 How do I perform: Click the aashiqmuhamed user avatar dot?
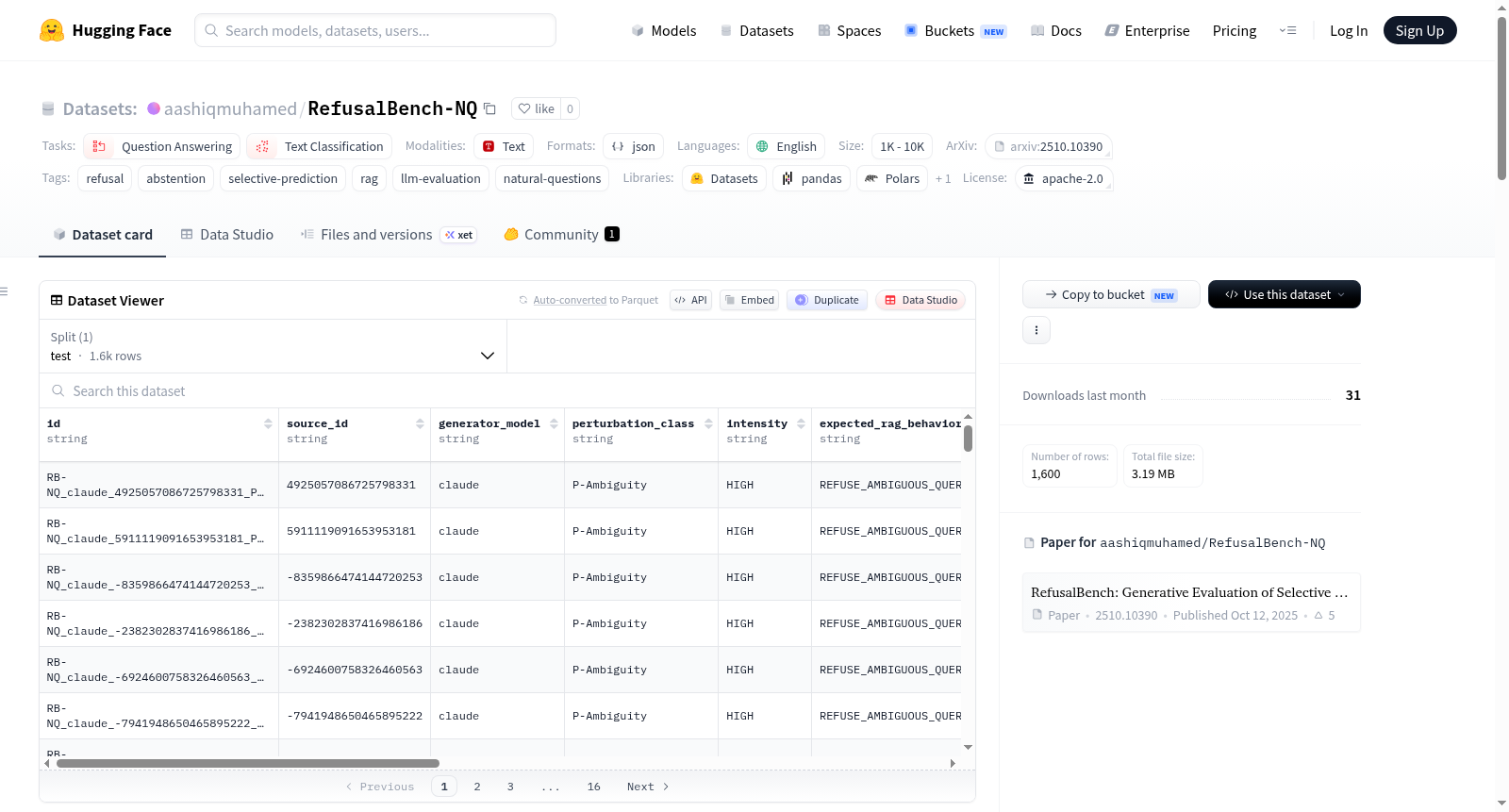pyautogui.click(x=154, y=108)
